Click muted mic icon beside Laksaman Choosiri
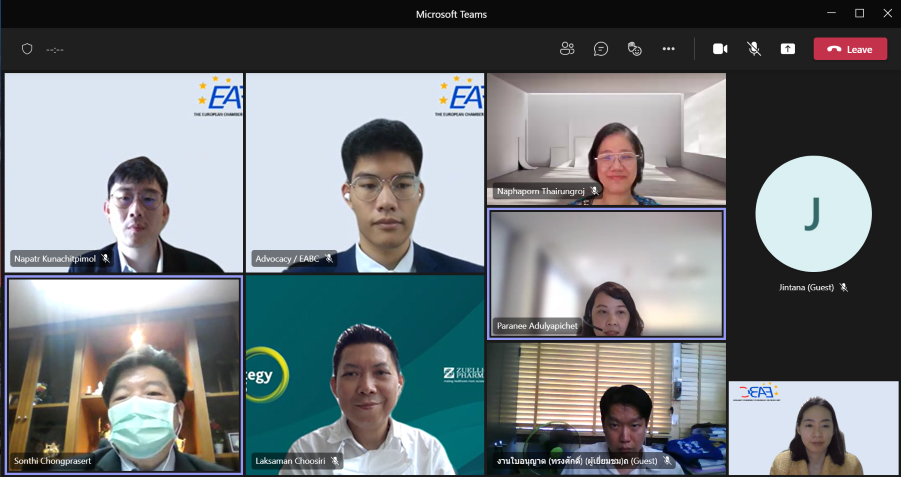Screen dimensions: 901x477 334,461
